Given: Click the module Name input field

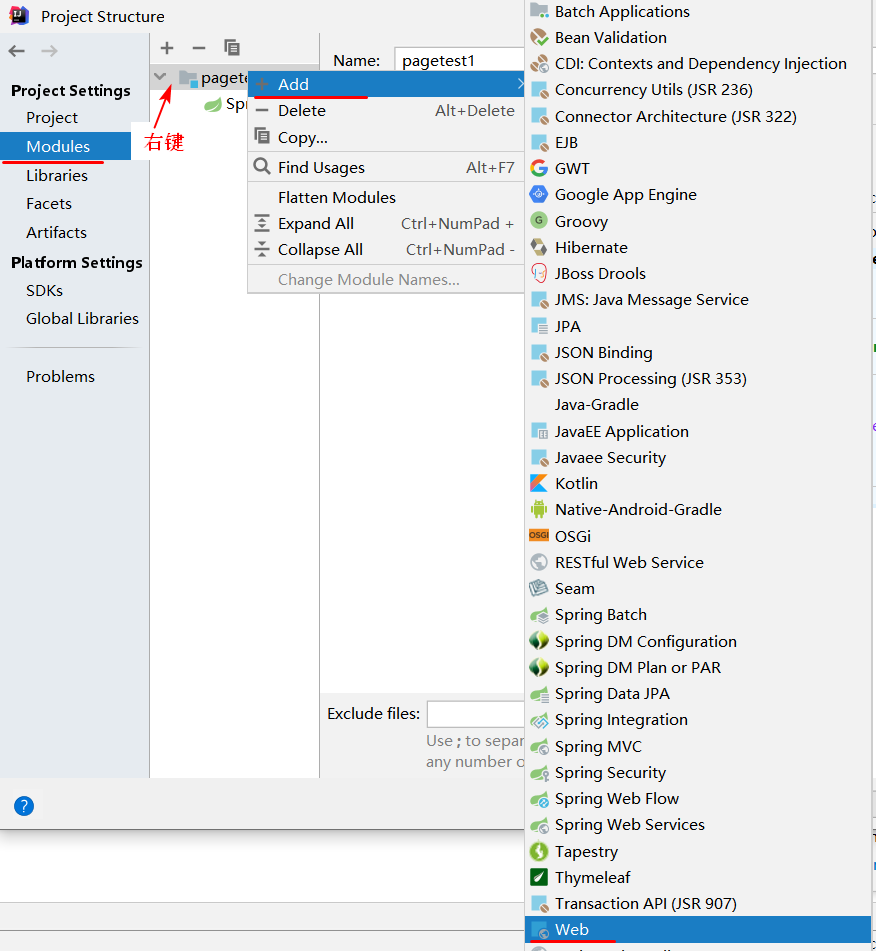Looking at the screenshot, I should coord(459,61).
